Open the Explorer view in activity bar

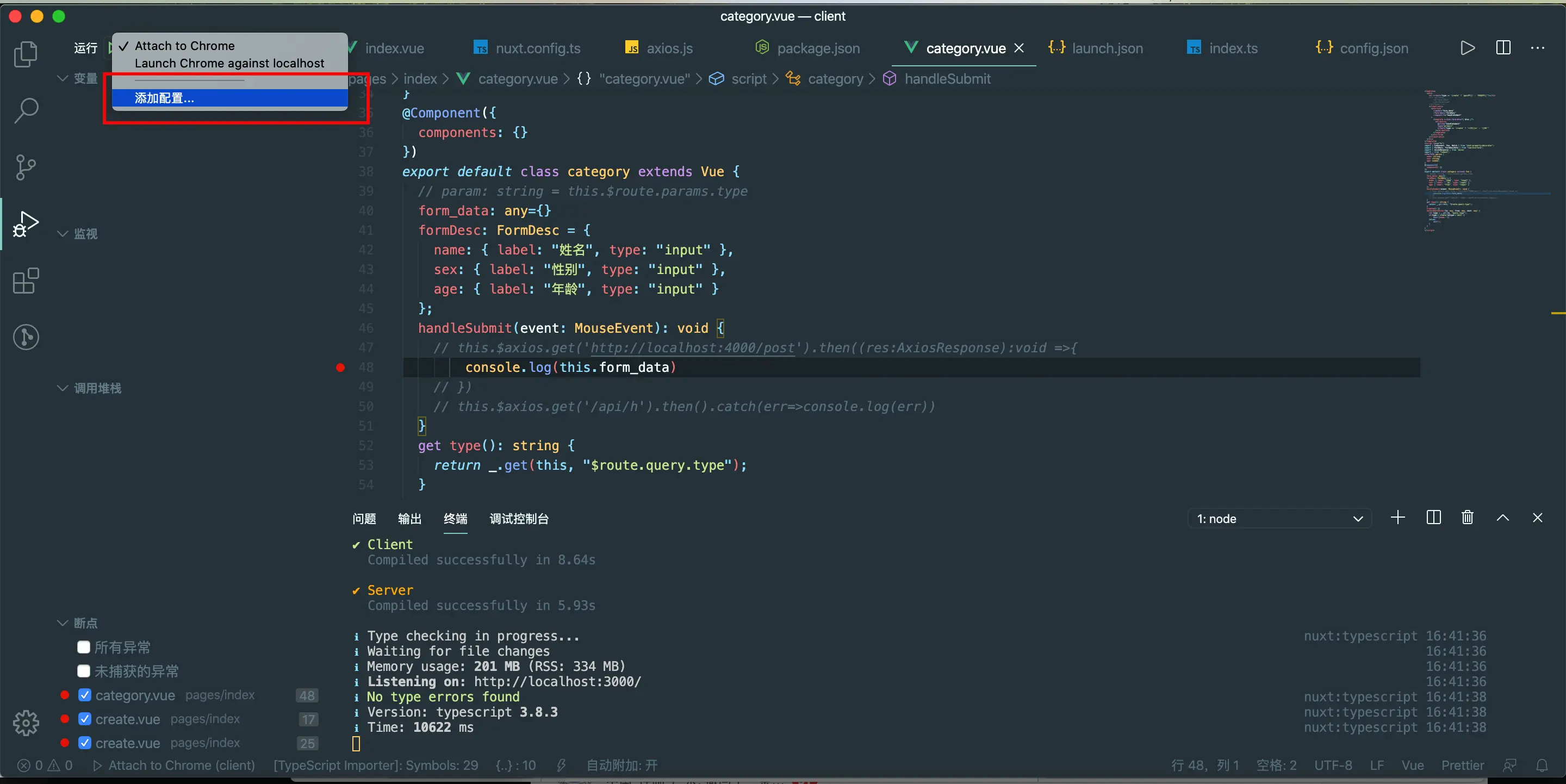pos(26,54)
